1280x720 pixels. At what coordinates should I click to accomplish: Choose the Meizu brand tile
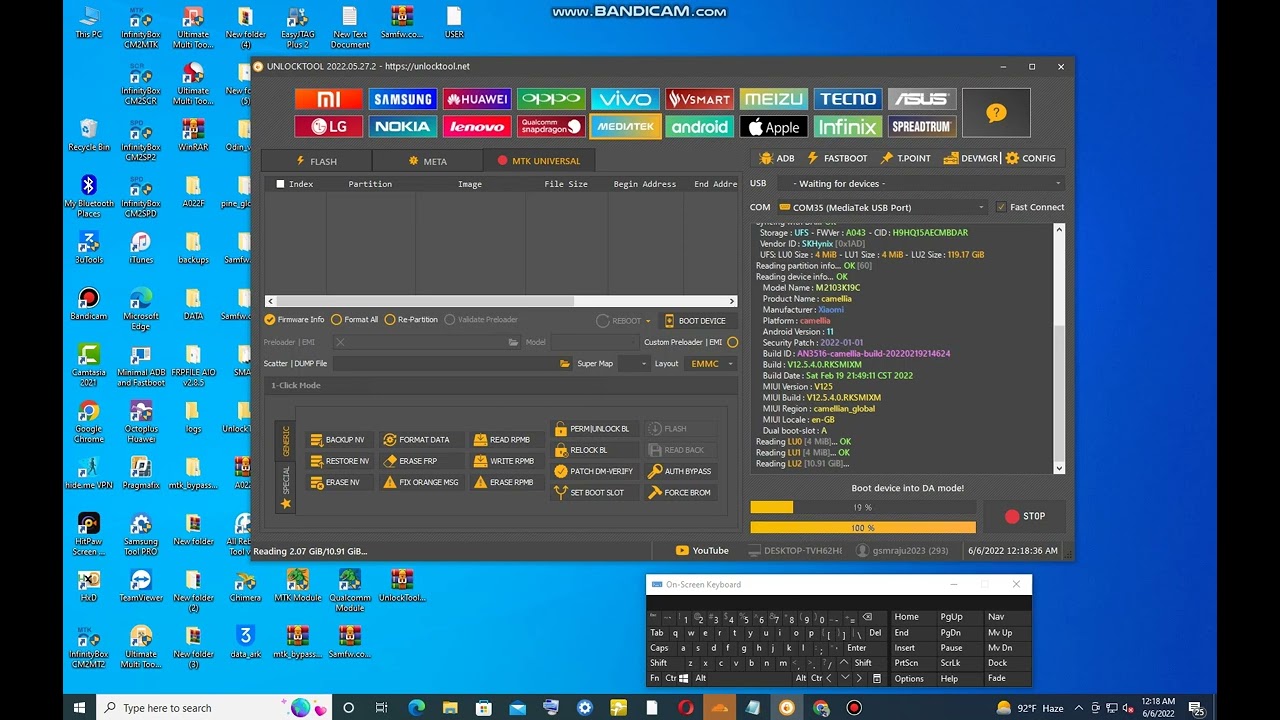click(773, 99)
